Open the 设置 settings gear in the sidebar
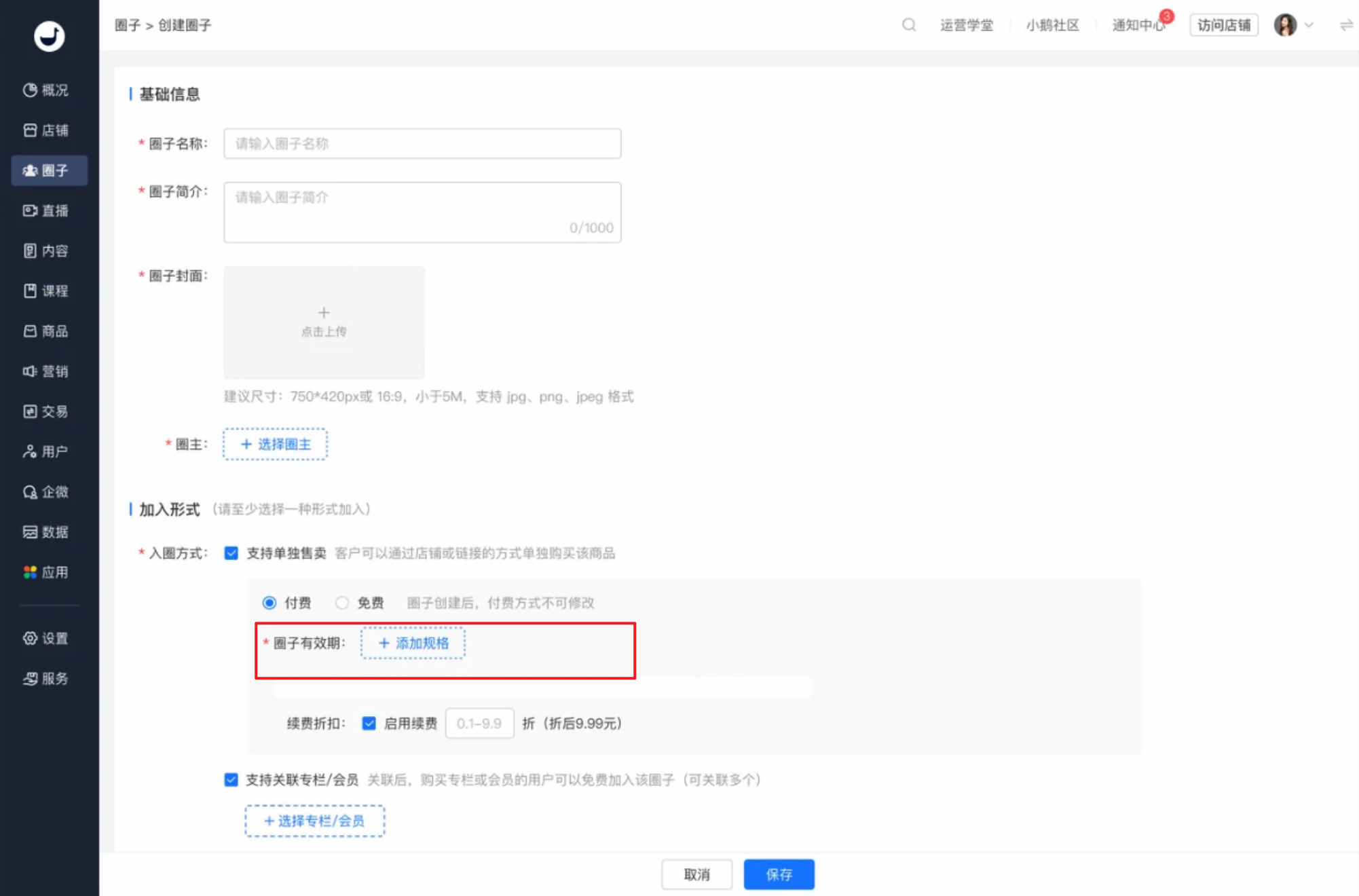This screenshot has height=896, width=1359. coord(30,638)
